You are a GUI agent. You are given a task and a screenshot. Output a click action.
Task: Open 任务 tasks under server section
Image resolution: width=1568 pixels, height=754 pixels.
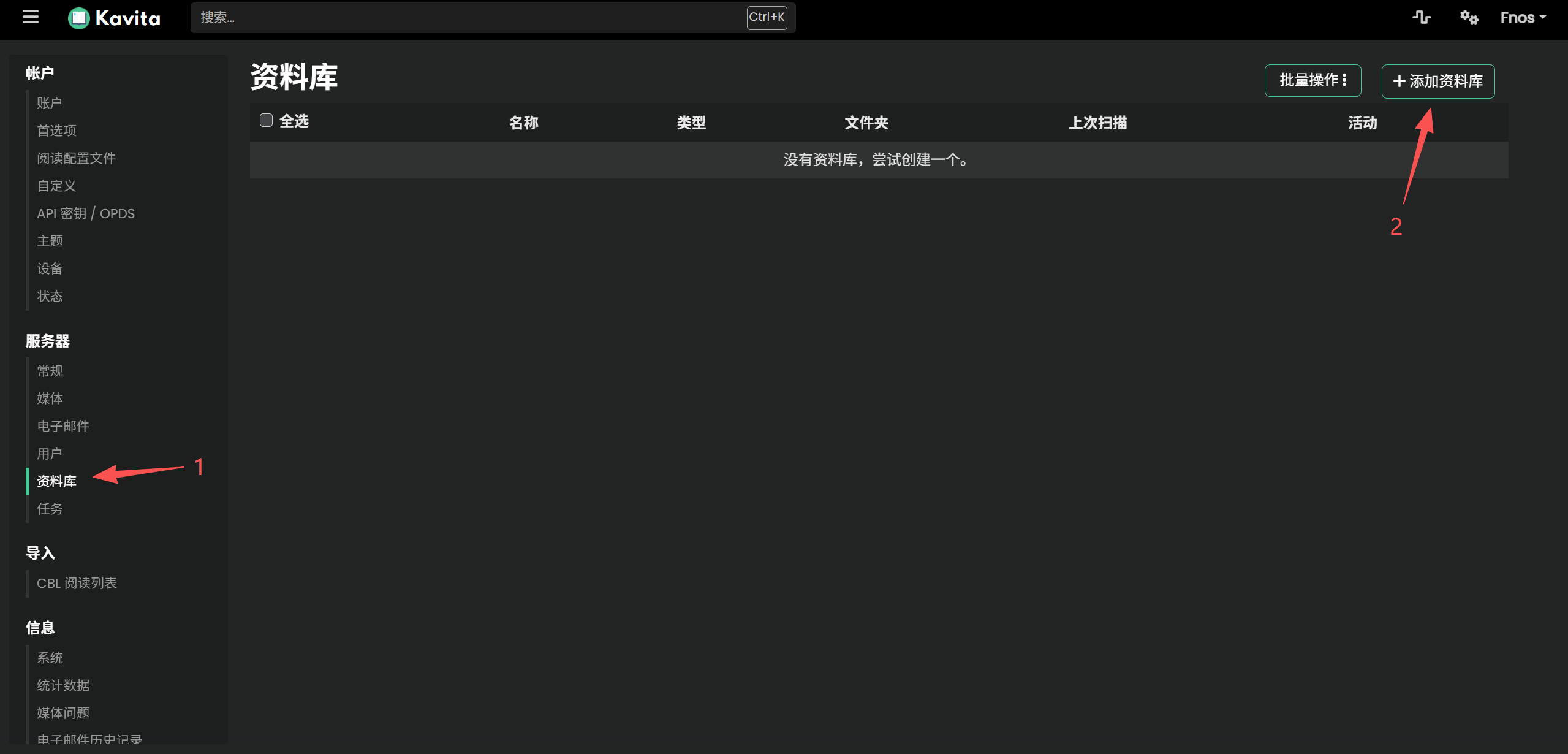coord(50,509)
